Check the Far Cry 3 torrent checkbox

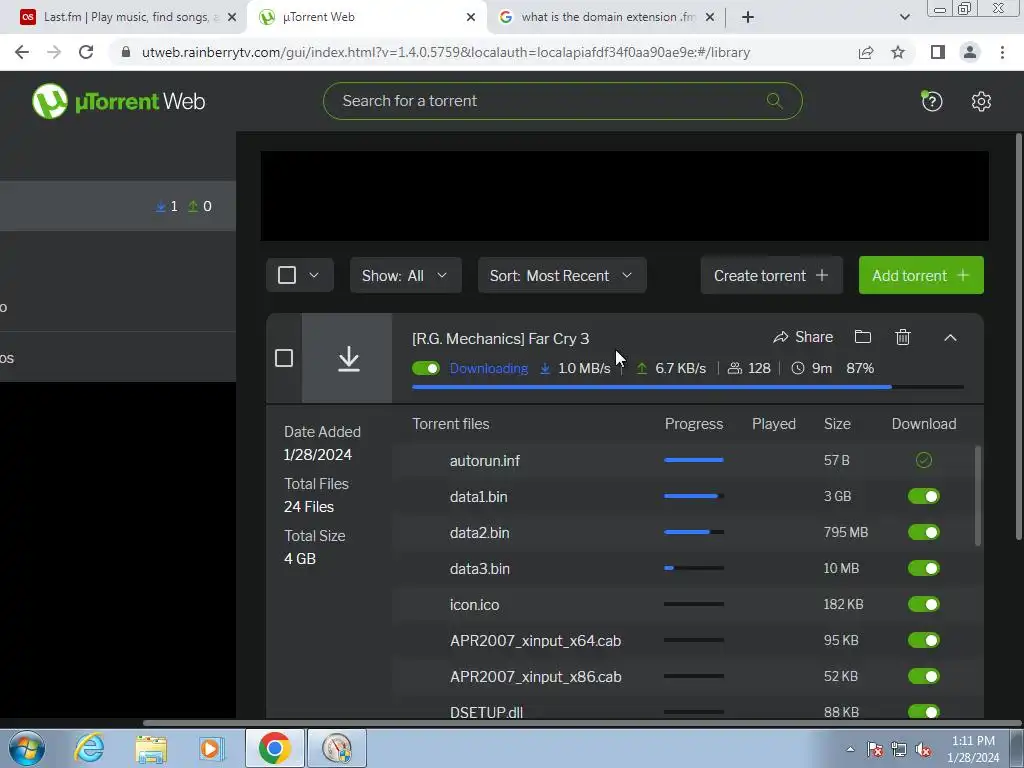click(x=283, y=358)
